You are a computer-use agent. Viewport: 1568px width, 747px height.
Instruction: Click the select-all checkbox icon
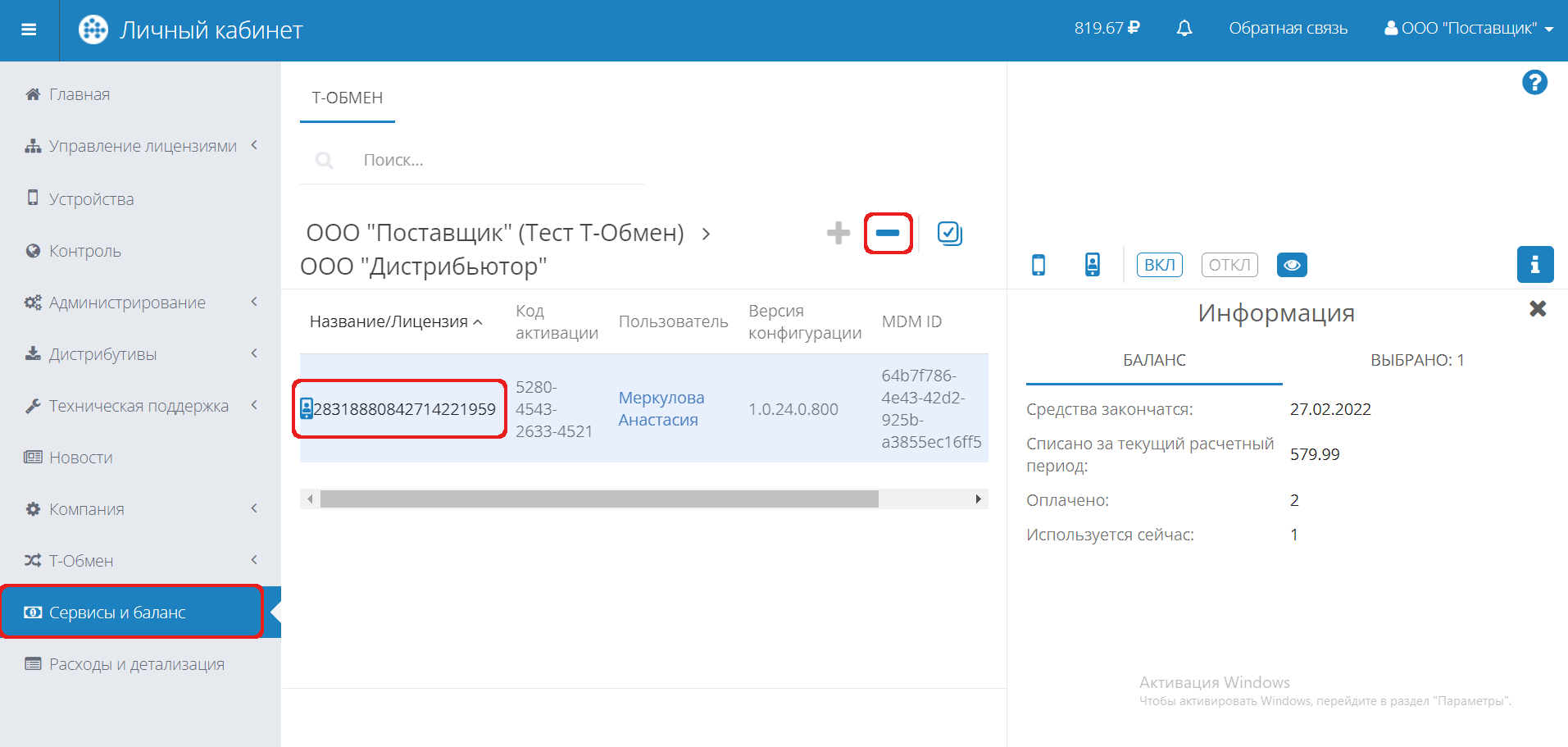pos(949,234)
